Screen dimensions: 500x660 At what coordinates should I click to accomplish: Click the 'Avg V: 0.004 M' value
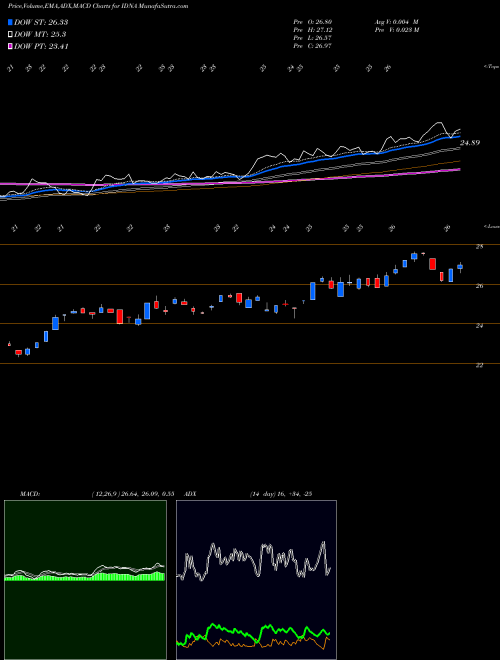396,22
